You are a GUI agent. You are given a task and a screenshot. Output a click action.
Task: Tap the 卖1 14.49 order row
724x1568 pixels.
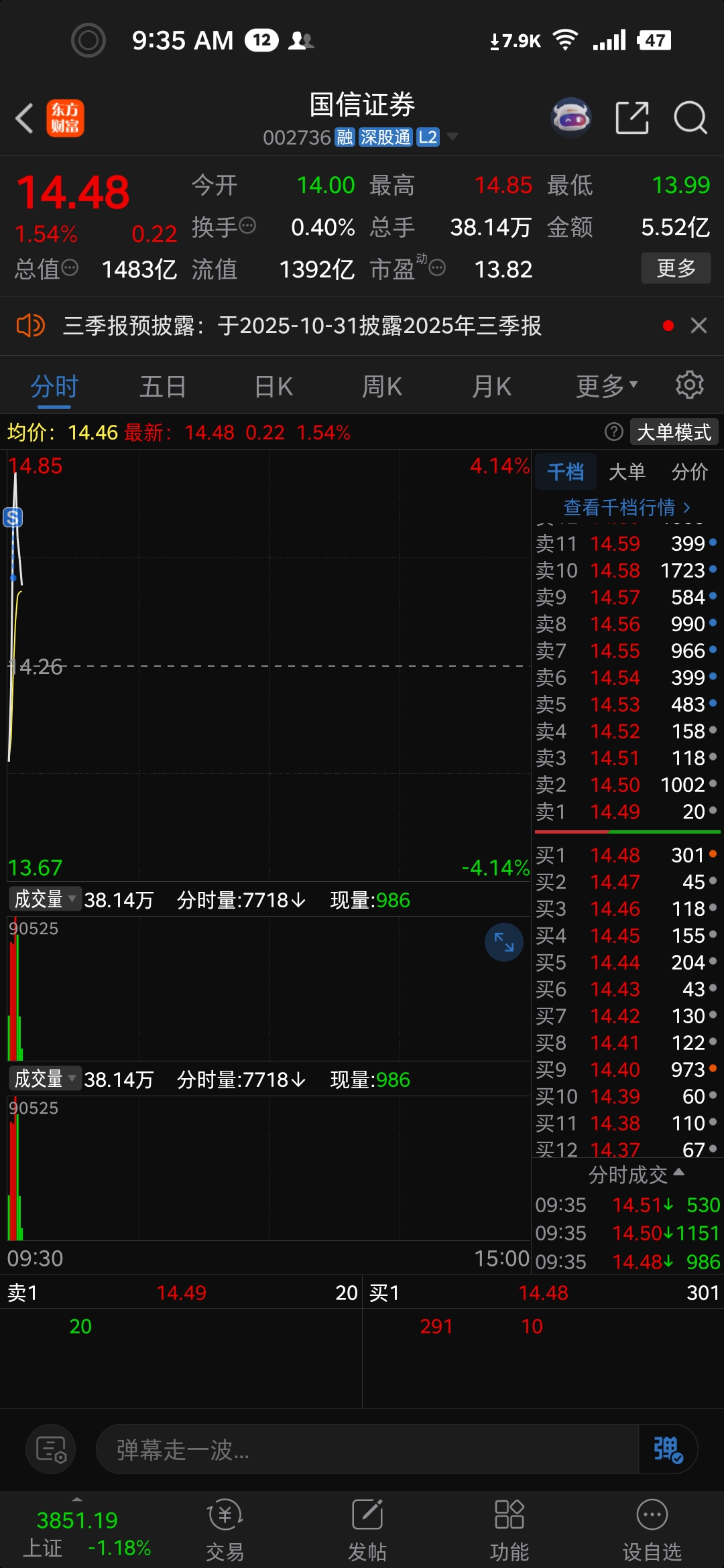tap(627, 811)
